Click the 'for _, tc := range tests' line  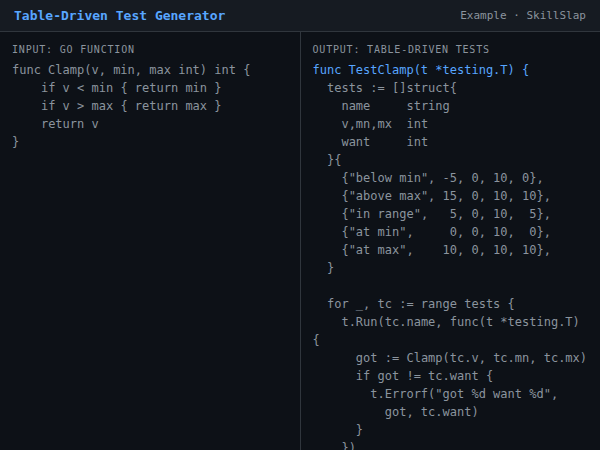pyautogui.click(x=420, y=304)
